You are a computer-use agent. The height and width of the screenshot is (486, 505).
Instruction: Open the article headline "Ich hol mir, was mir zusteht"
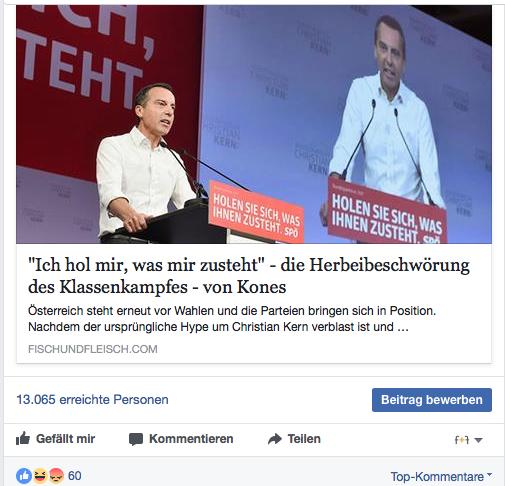click(249, 276)
